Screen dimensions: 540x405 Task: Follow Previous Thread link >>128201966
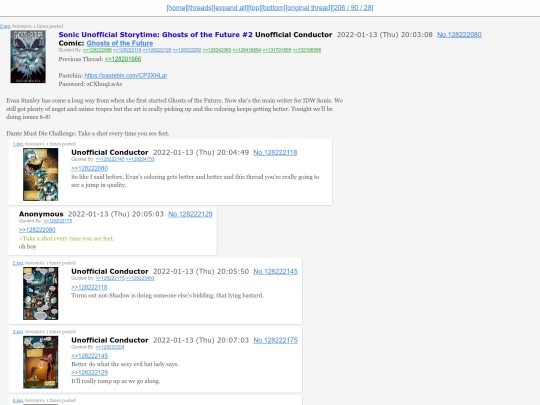(123, 59)
